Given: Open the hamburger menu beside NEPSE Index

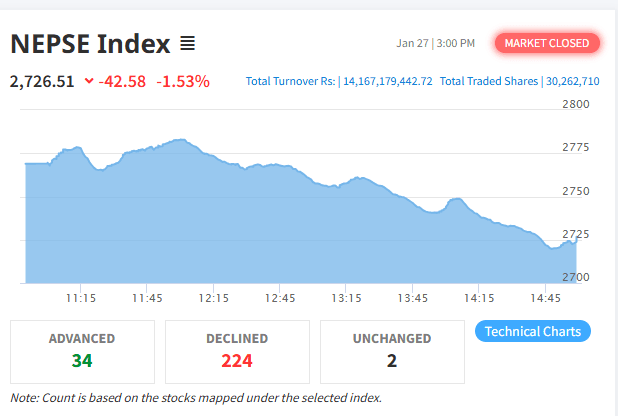Looking at the screenshot, I should (x=187, y=44).
